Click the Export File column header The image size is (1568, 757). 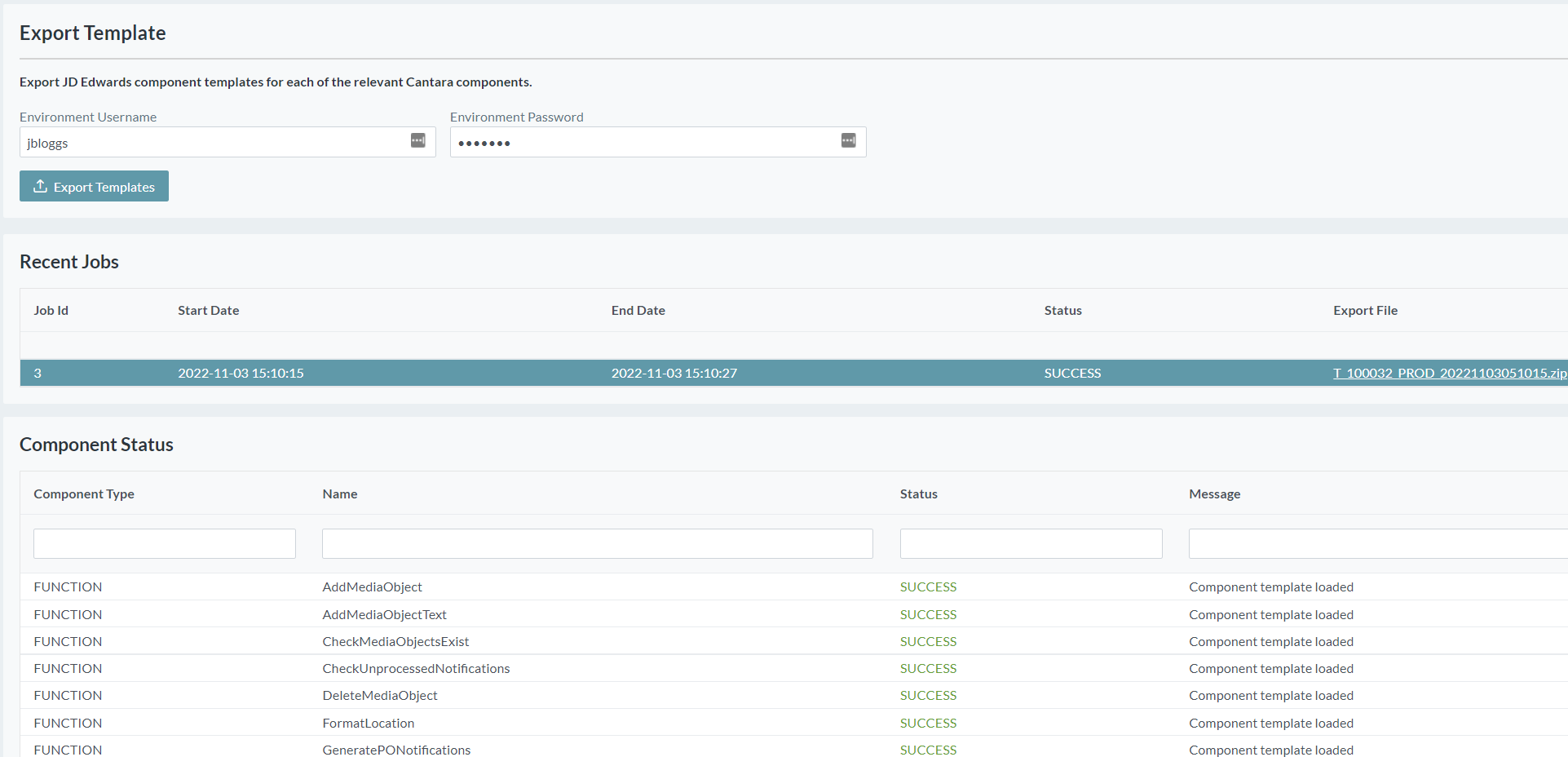[x=1365, y=311]
